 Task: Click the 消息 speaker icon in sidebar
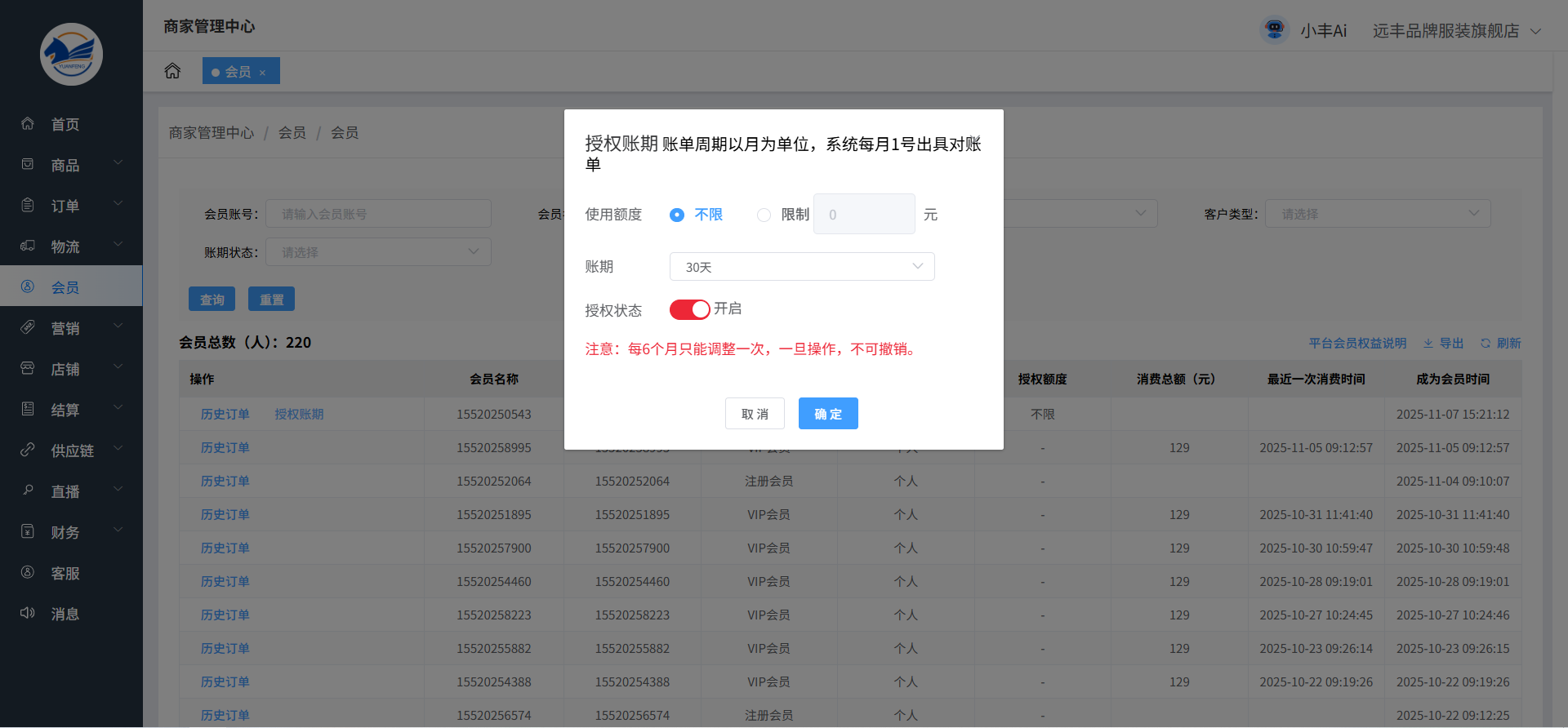click(28, 613)
